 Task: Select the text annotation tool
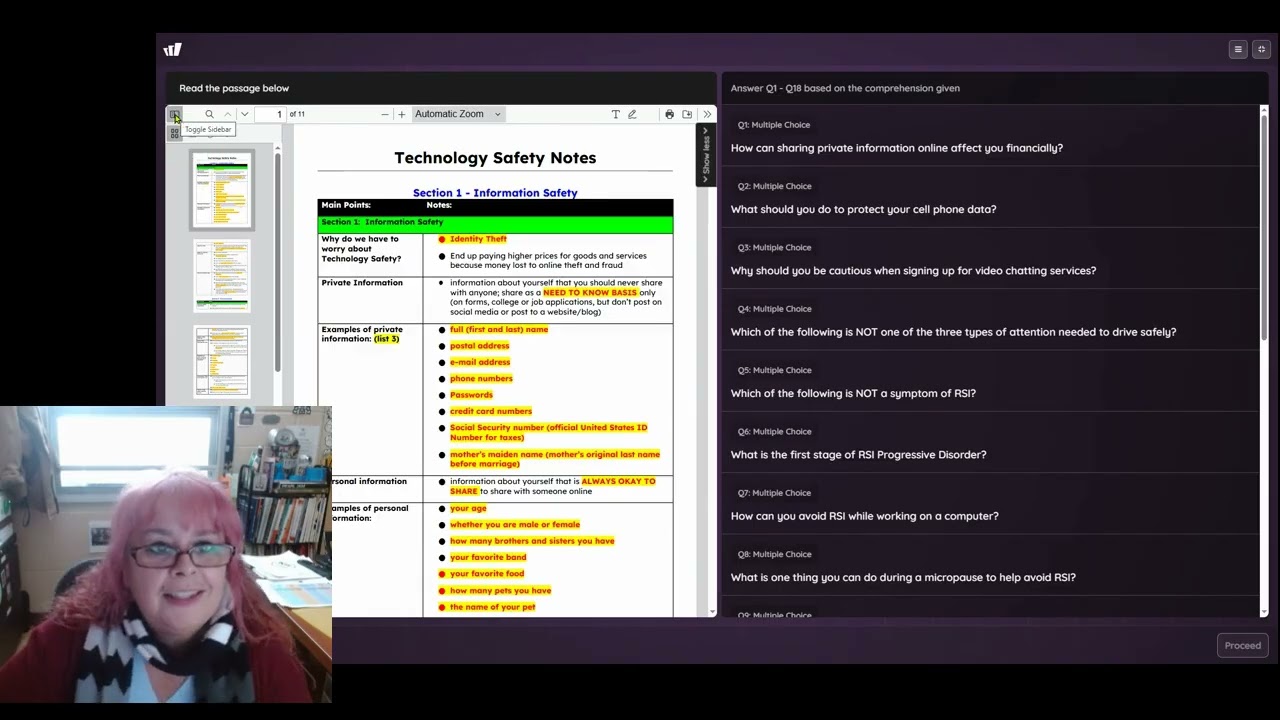615,114
